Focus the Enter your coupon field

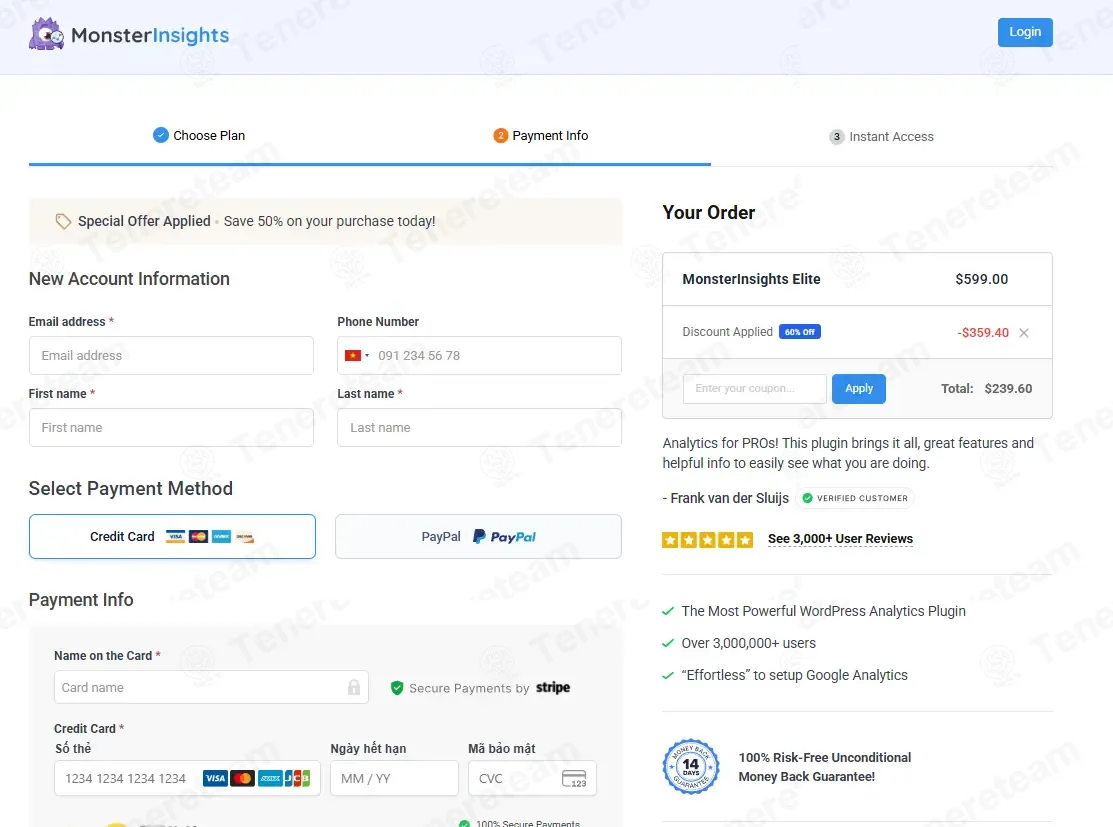(755, 389)
